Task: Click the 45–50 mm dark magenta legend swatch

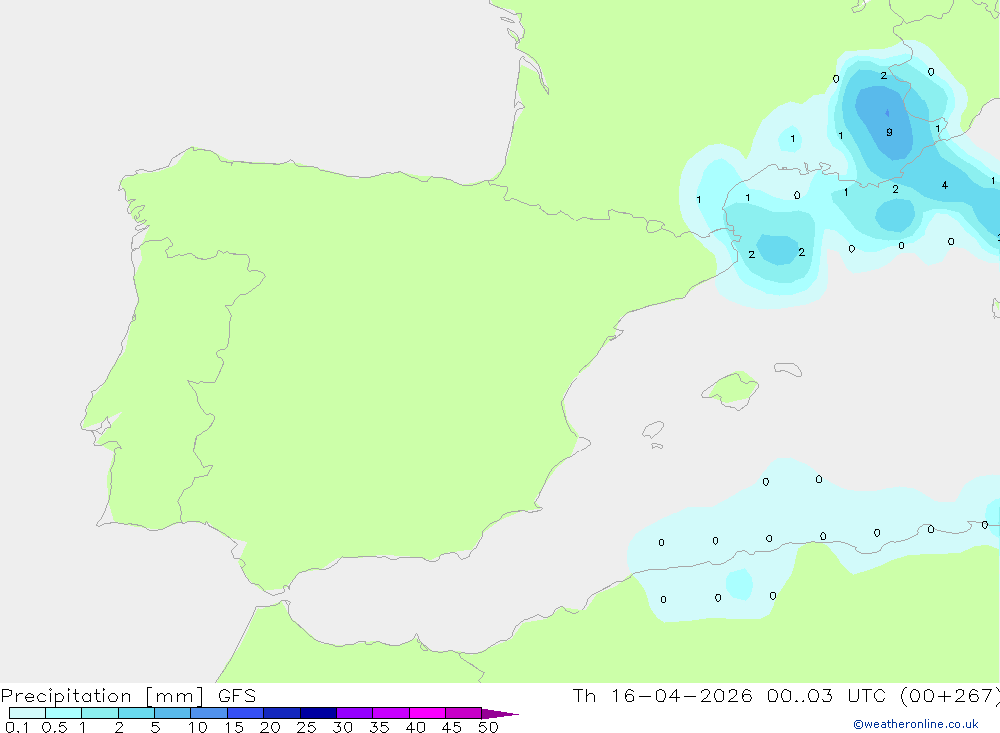Action: pyautogui.click(x=463, y=713)
